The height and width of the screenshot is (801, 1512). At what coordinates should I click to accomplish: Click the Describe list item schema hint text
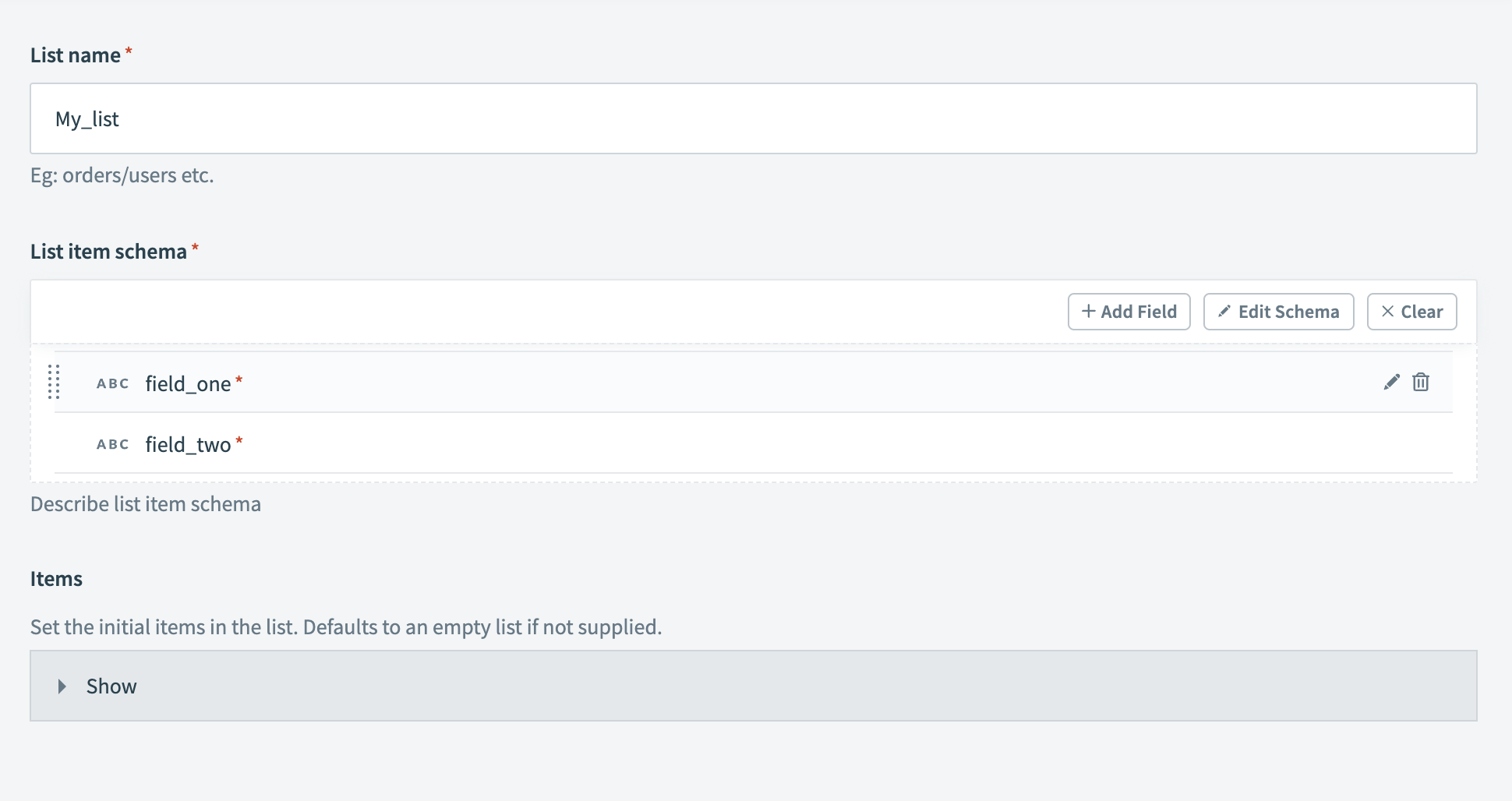click(146, 504)
